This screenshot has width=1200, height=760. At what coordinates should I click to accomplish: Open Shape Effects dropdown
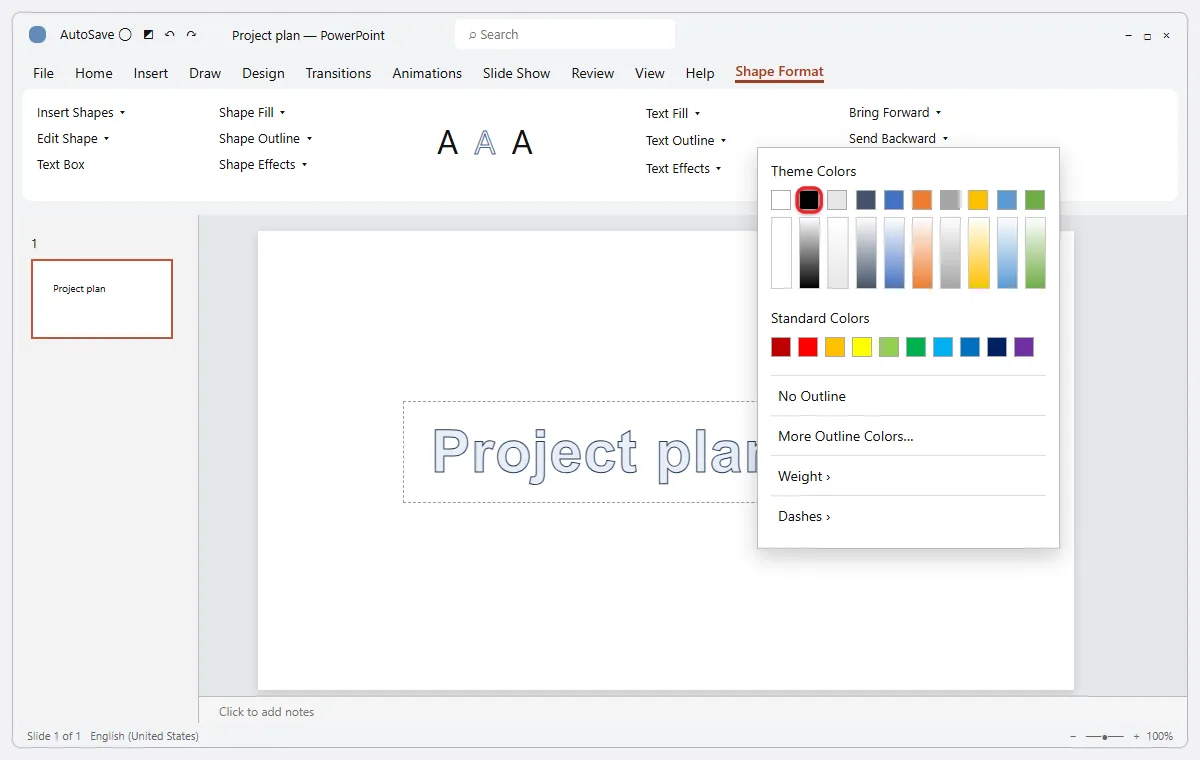(x=263, y=165)
